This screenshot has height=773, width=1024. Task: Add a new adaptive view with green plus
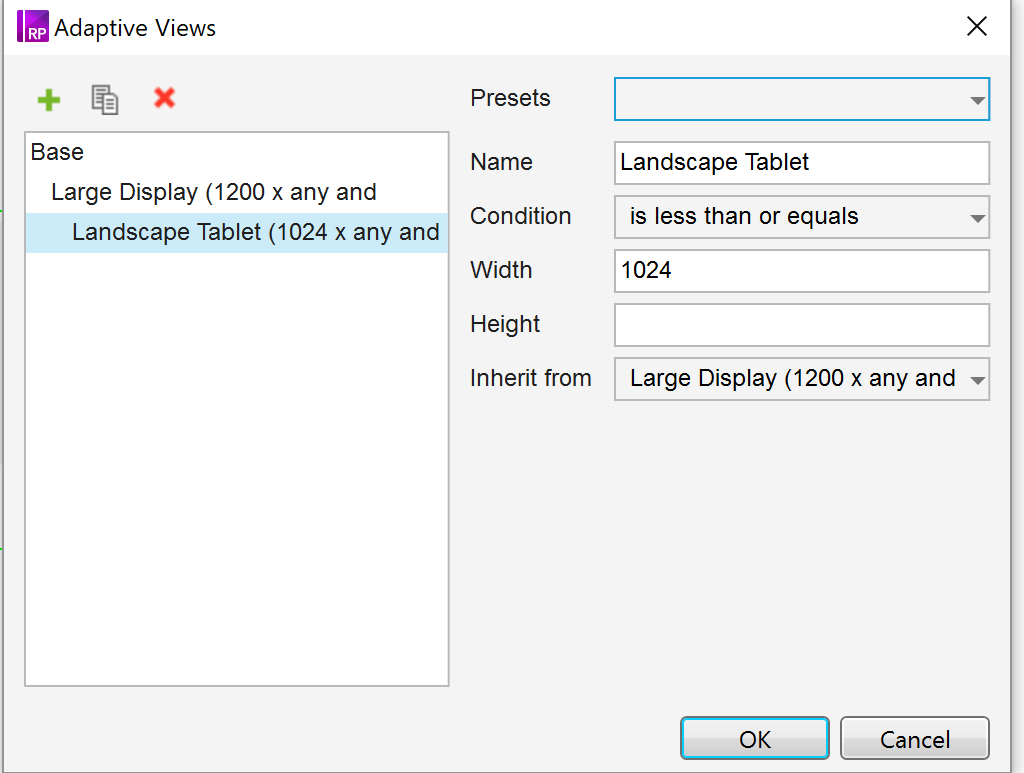(x=48, y=99)
